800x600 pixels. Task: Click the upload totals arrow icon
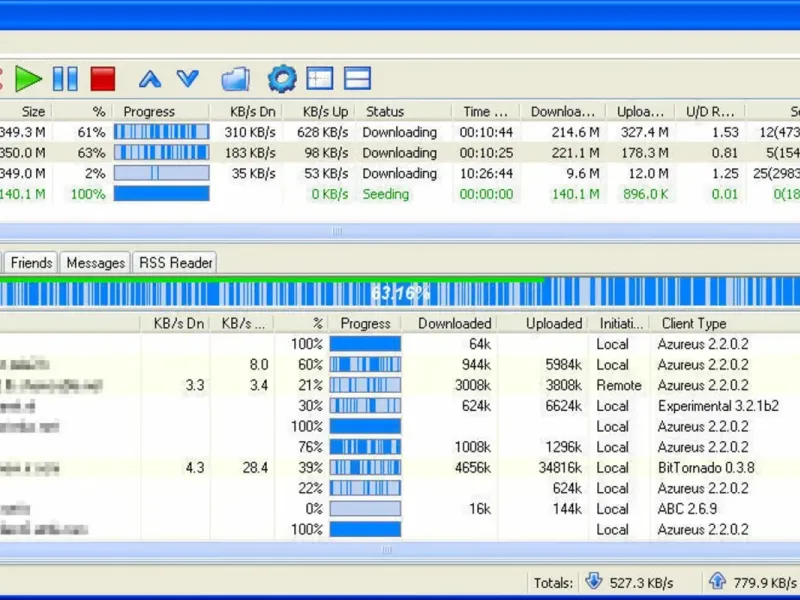tap(717, 581)
